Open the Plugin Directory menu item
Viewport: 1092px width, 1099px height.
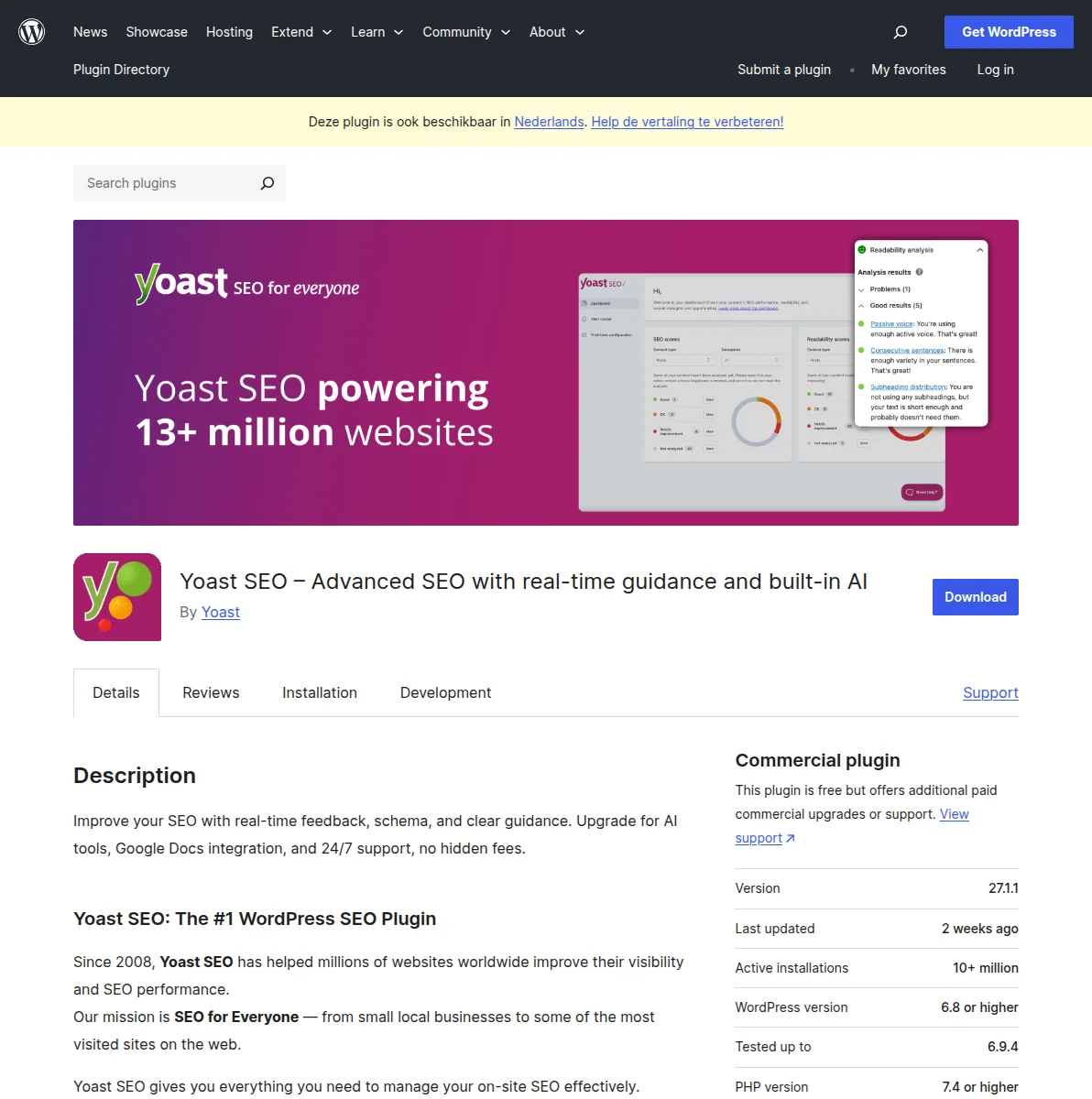(x=121, y=70)
